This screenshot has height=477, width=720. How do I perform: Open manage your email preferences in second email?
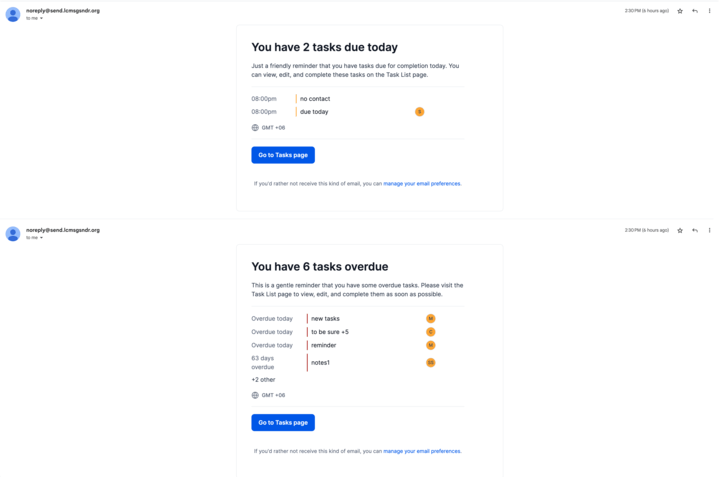pos(422,451)
